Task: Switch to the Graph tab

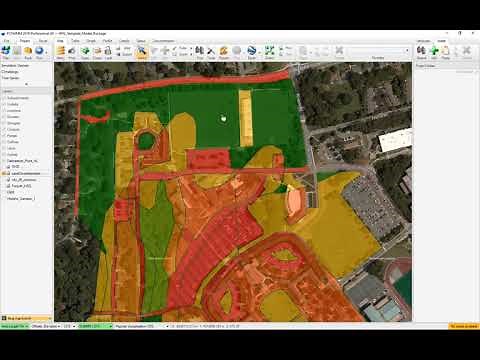Action: pyautogui.click(x=91, y=41)
